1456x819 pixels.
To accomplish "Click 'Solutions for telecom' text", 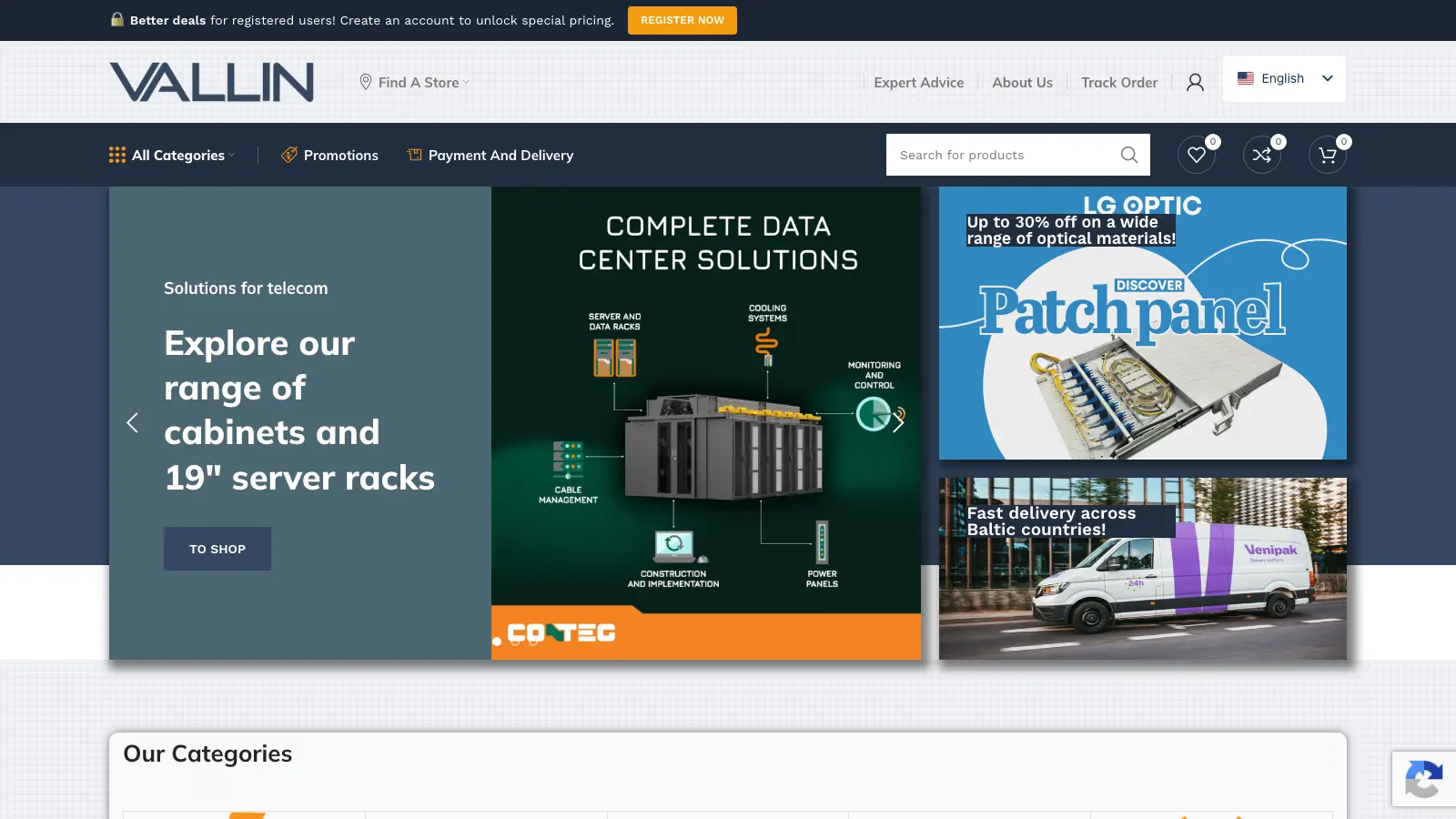I will pos(246,288).
